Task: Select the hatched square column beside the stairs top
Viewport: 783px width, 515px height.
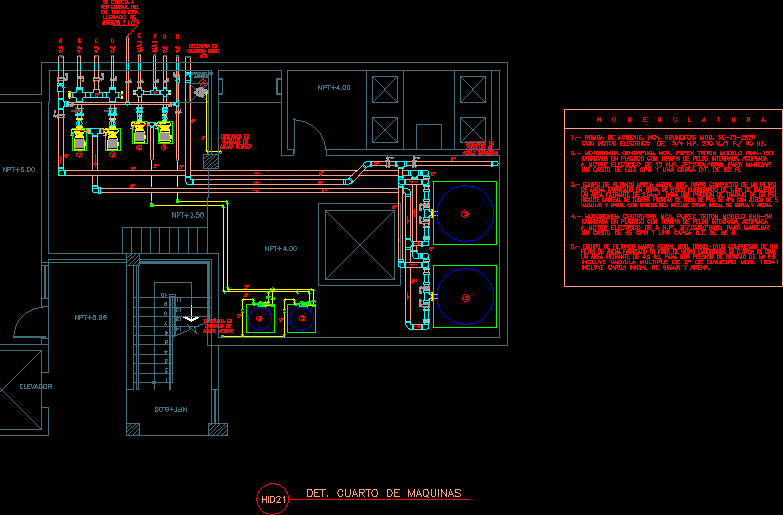Action: click(x=133, y=260)
